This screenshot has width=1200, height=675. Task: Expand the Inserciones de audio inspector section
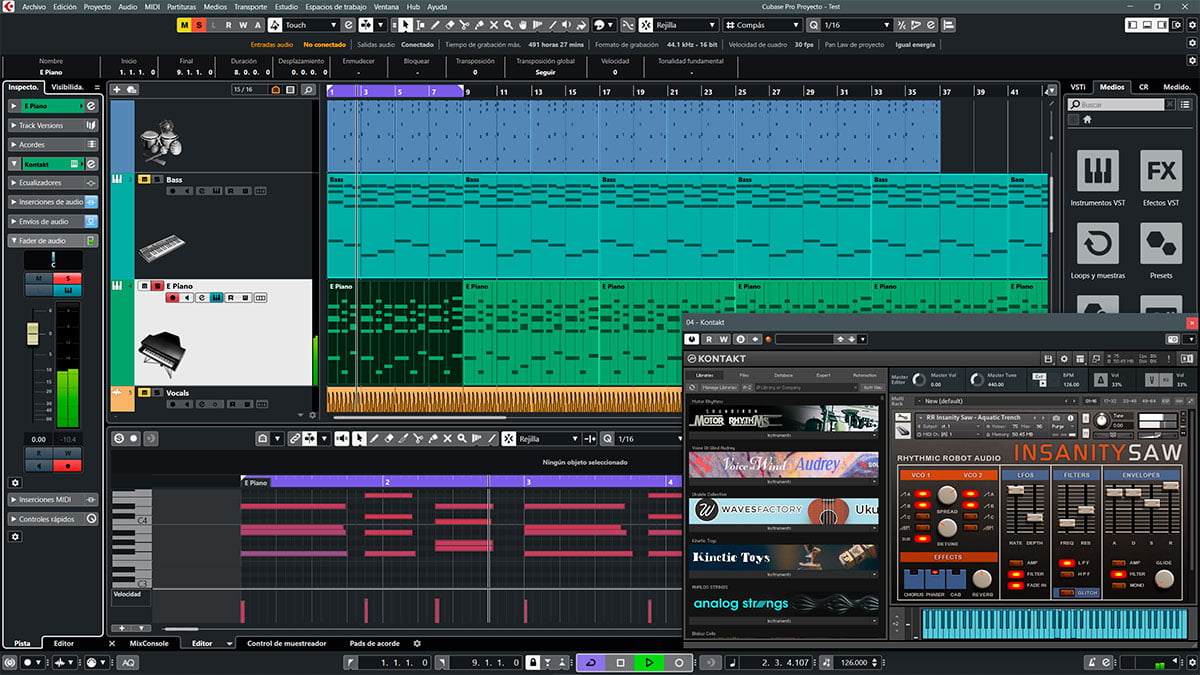pyautogui.click(x=53, y=202)
